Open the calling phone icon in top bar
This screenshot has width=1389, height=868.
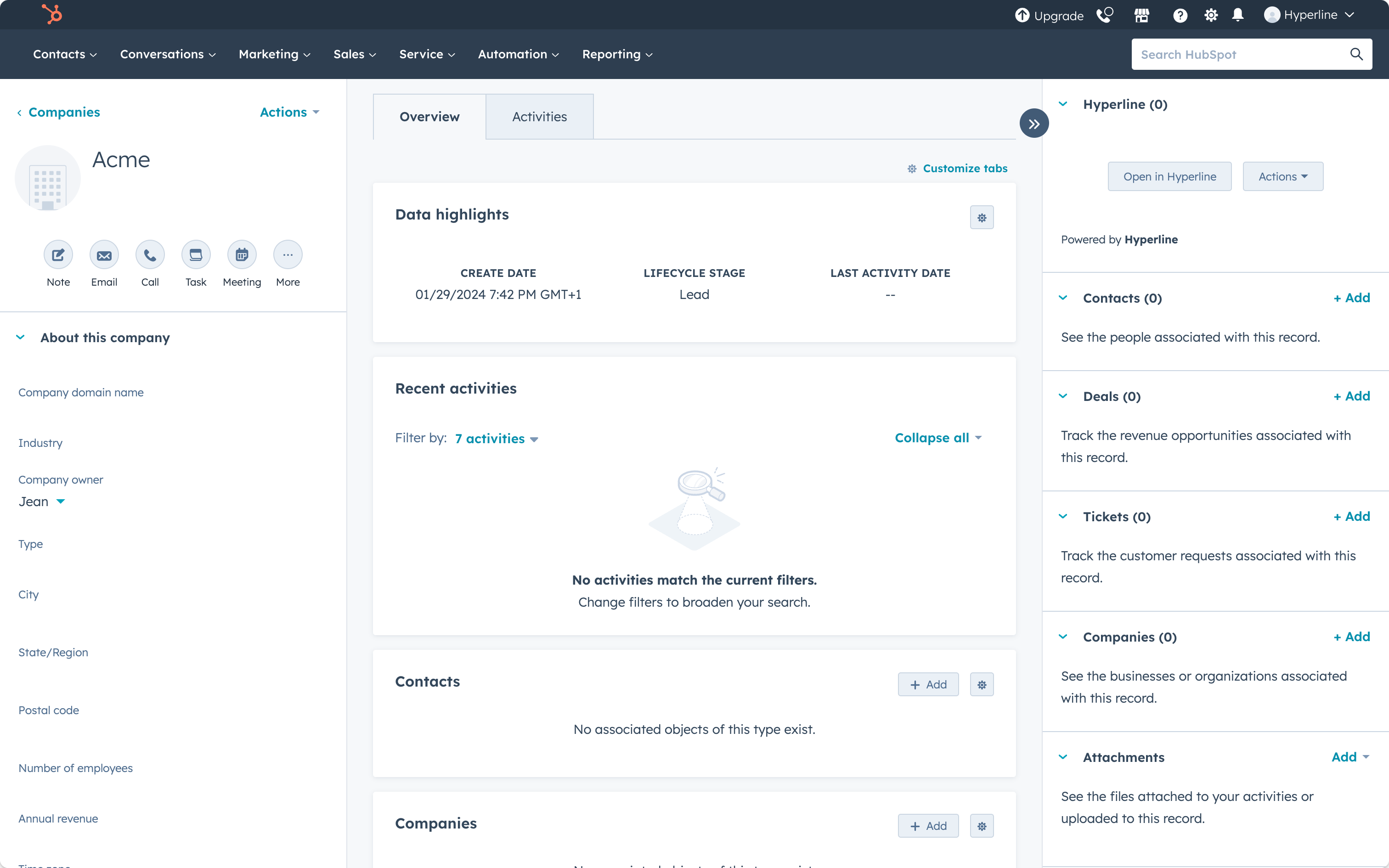(x=1104, y=15)
